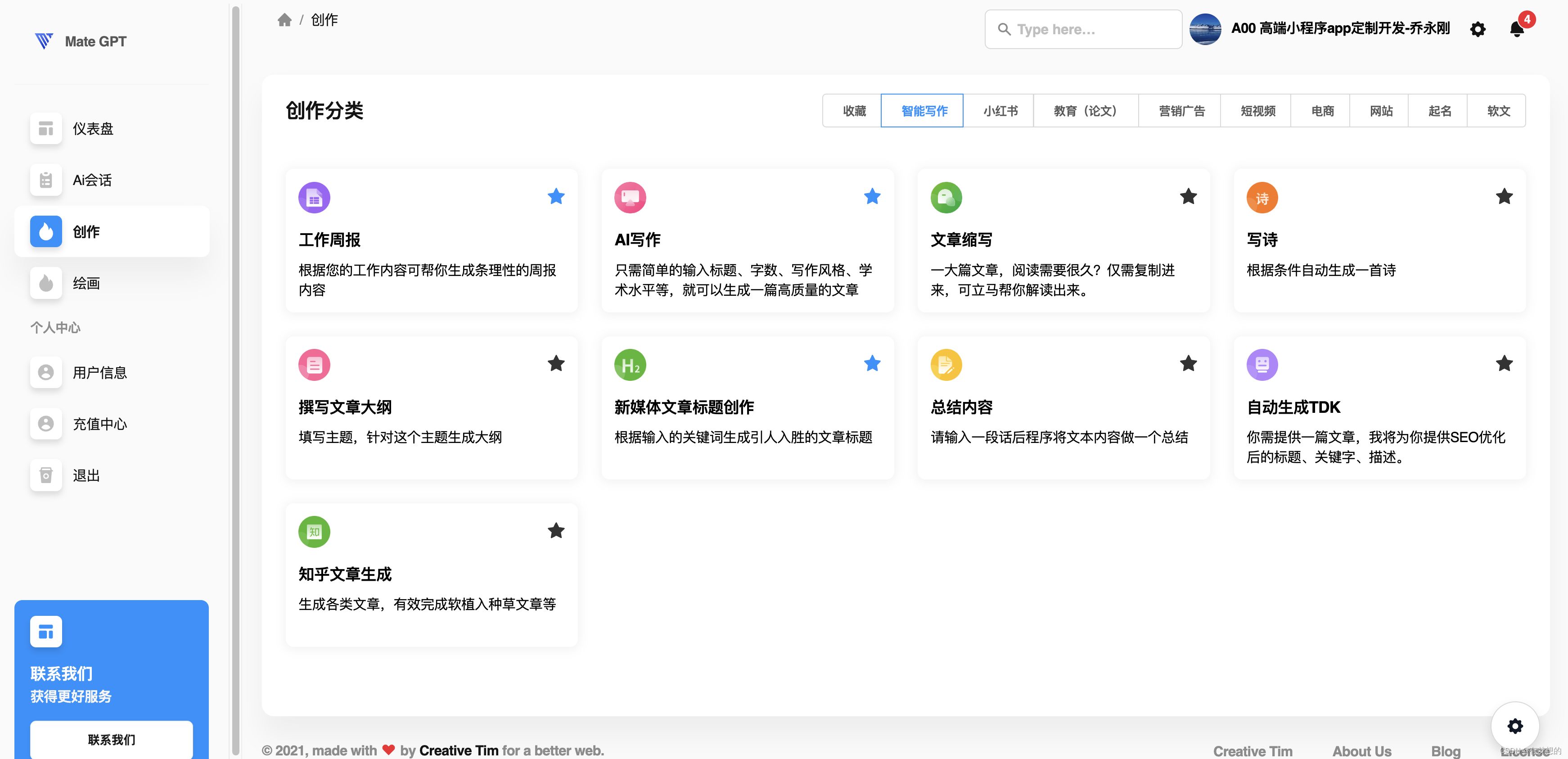Screen dimensions: 1568x759
Task: Open the Blog footer link
Action: click(x=1446, y=751)
